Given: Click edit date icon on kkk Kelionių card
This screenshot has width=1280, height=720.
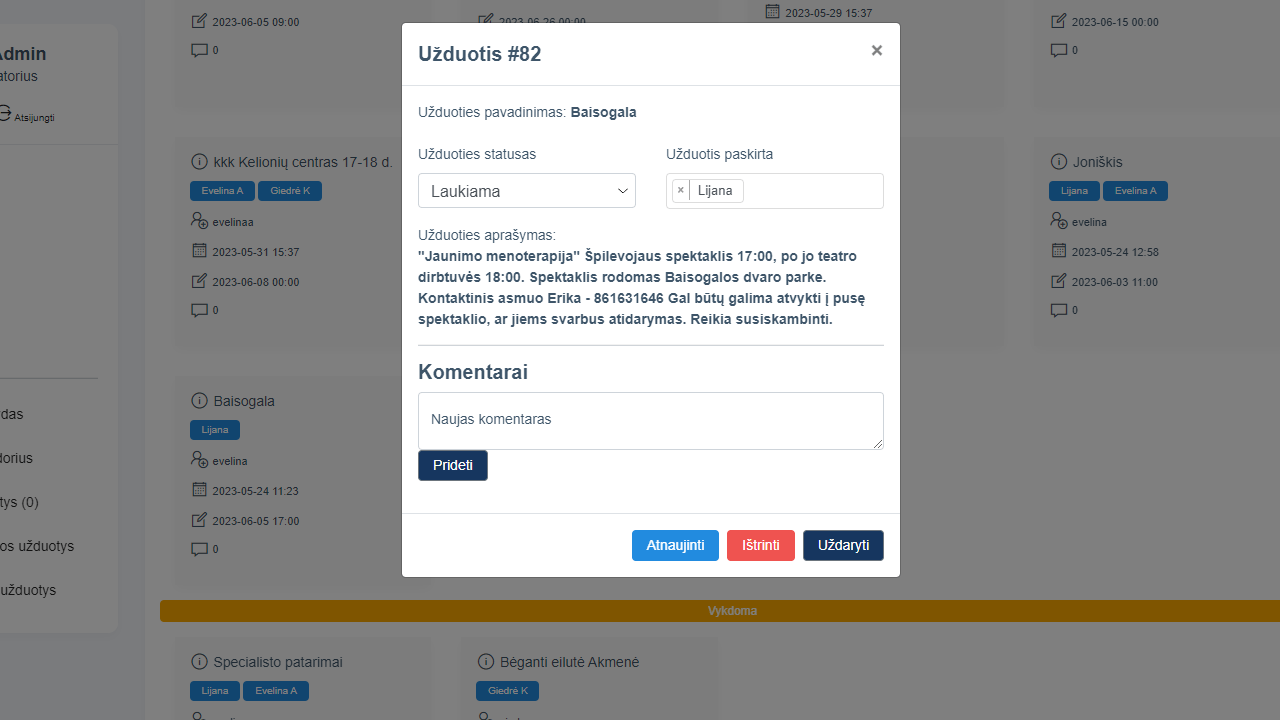Looking at the screenshot, I should point(199,281).
